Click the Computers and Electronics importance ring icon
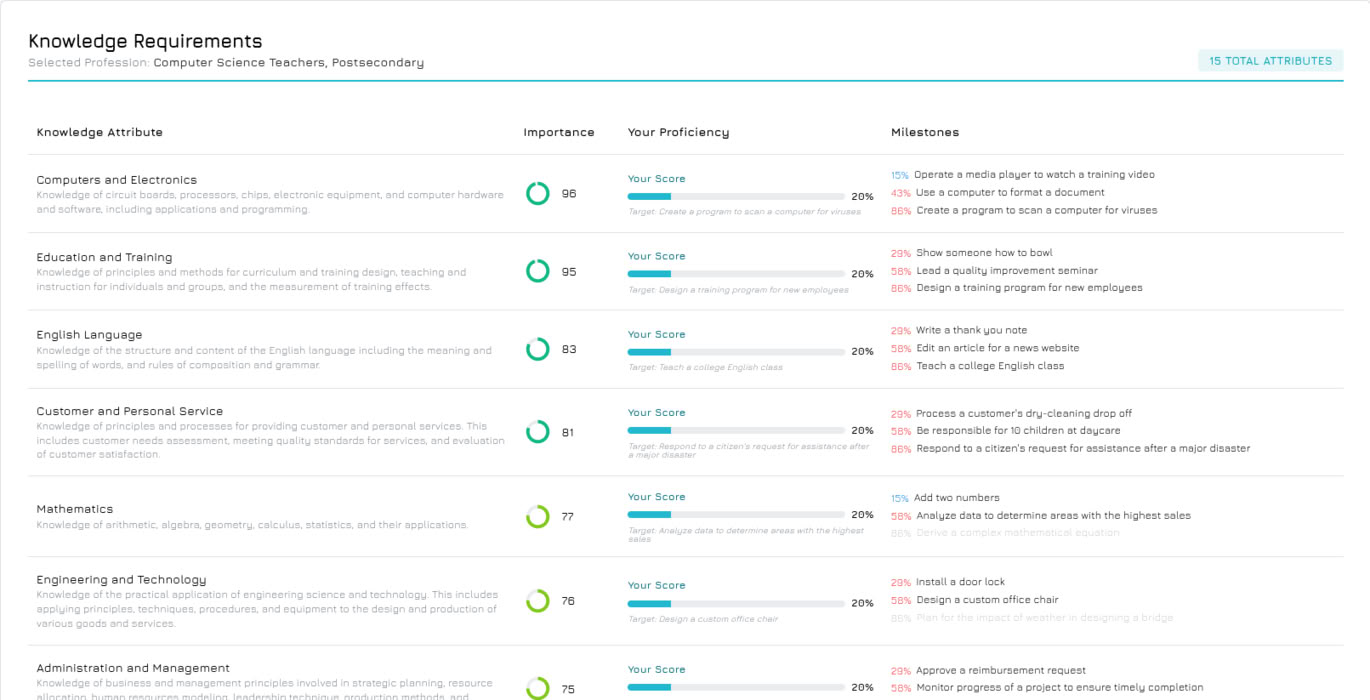This screenshot has height=700, width=1370. (x=538, y=194)
